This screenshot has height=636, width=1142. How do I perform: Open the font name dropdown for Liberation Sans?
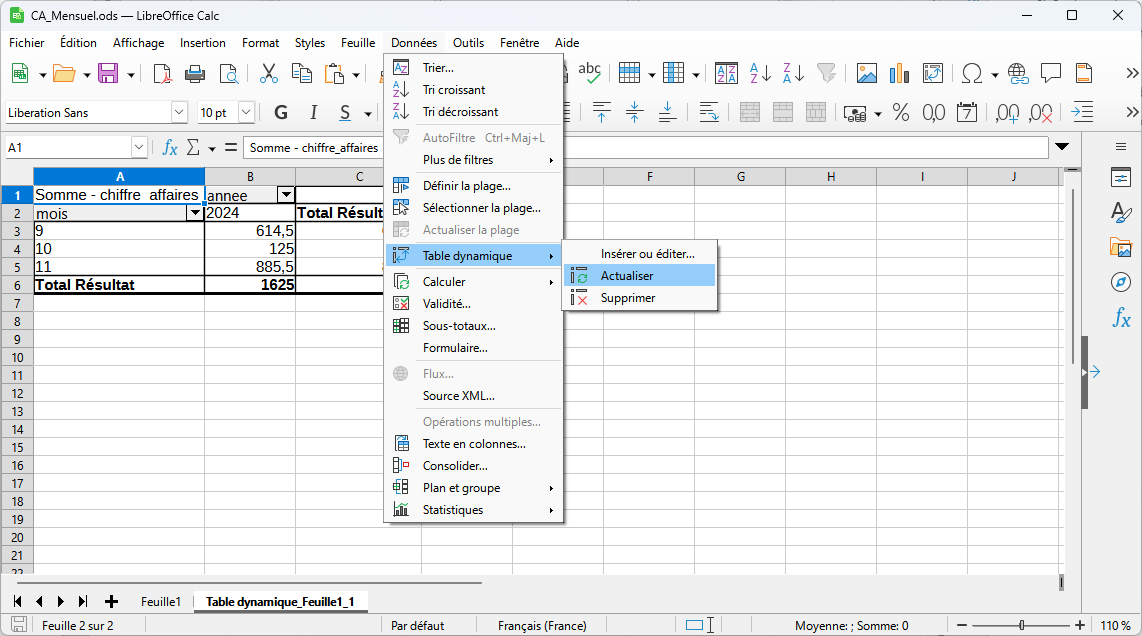(179, 113)
